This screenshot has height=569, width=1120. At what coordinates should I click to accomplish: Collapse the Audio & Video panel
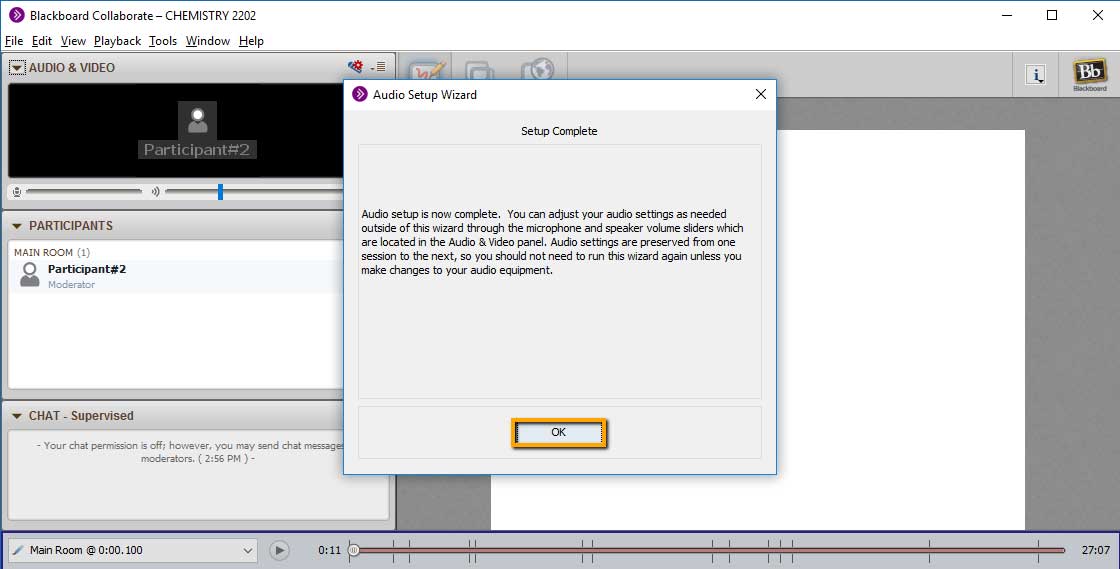[17, 68]
